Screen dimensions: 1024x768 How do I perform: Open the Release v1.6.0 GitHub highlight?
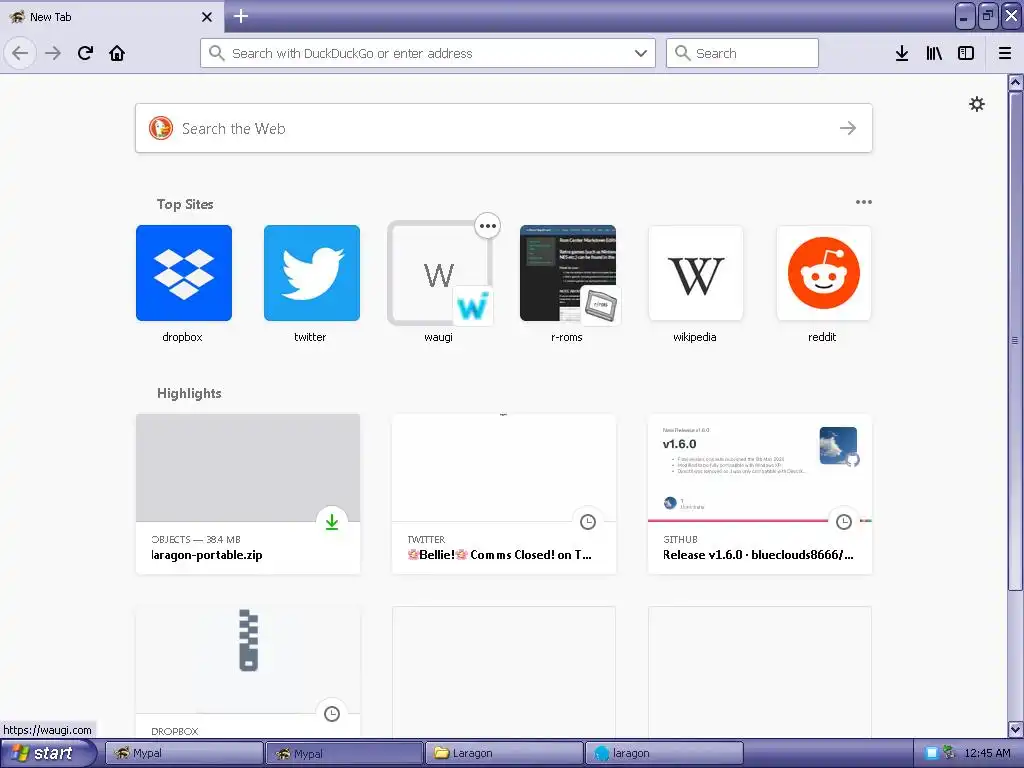[x=760, y=494]
